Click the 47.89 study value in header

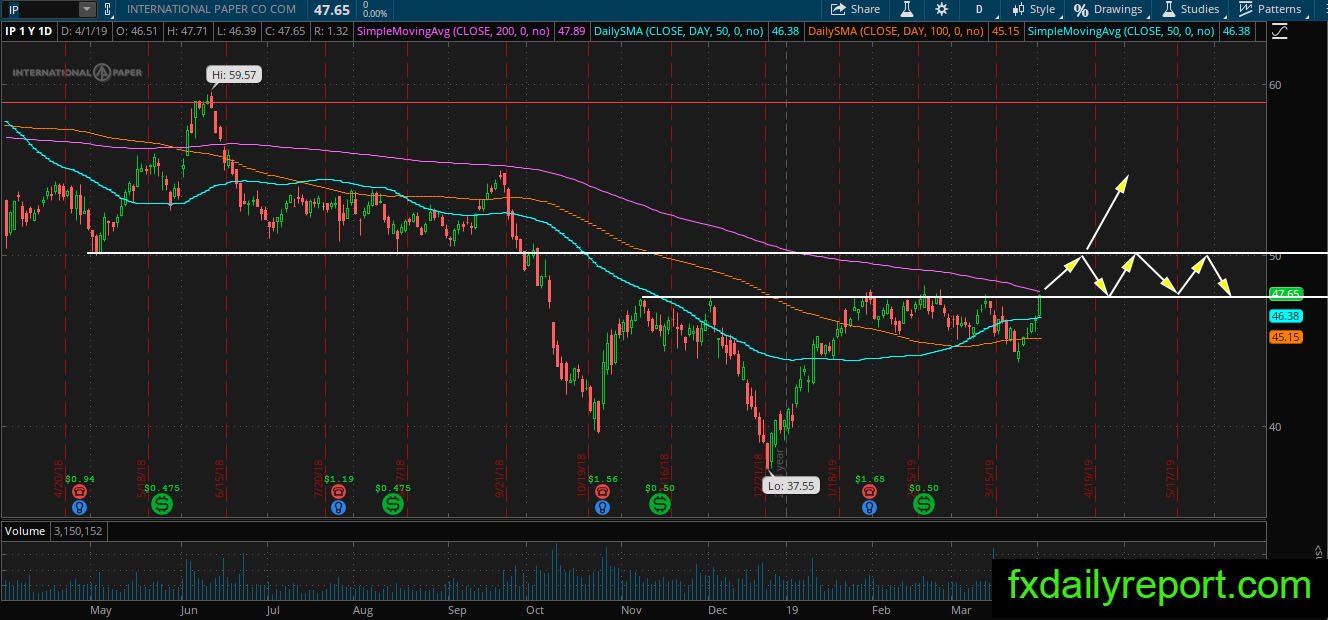572,32
